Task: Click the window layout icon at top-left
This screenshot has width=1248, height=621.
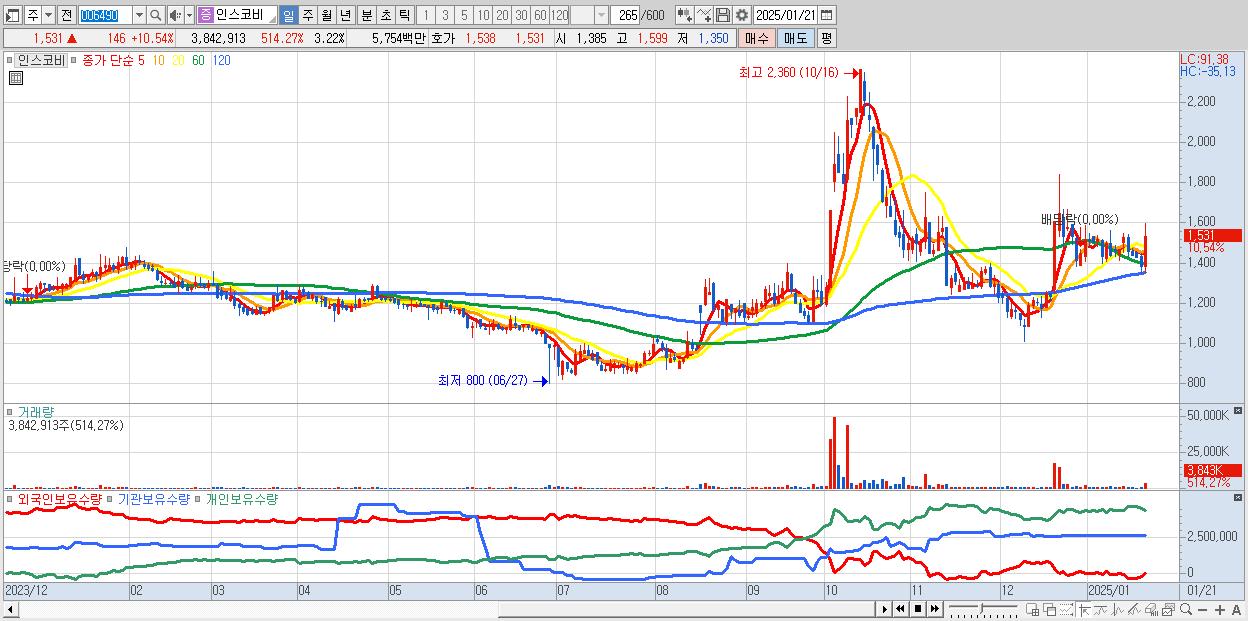Action: (x=12, y=15)
